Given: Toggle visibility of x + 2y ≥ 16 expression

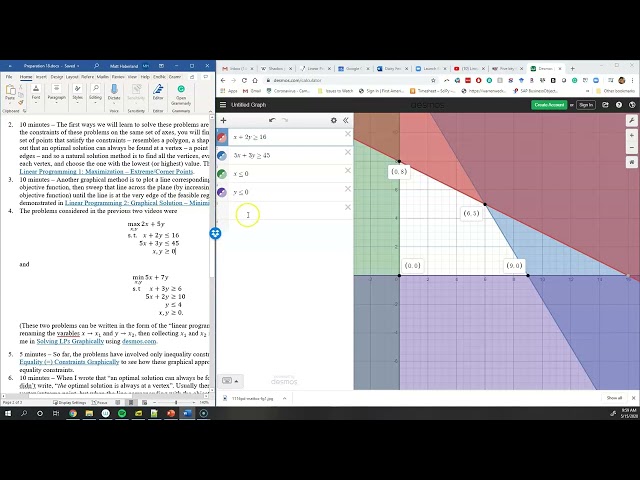Looking at the screenshot, I should click(222, 137).
